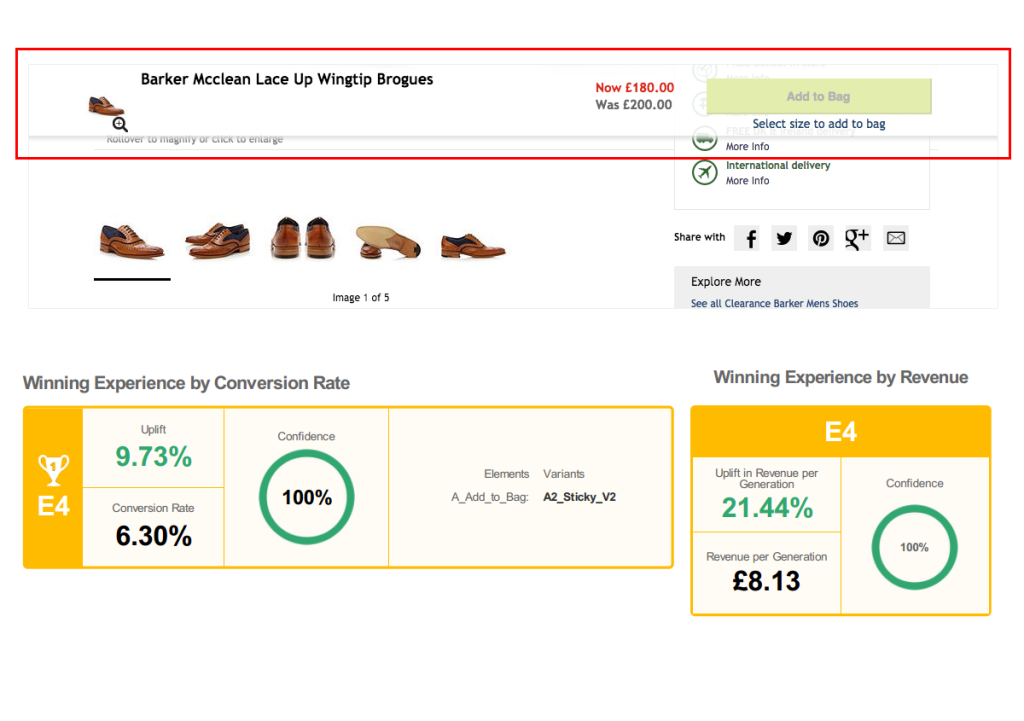Click the Pinterest share icon
1024x721 pixels.
coord(821,238)
